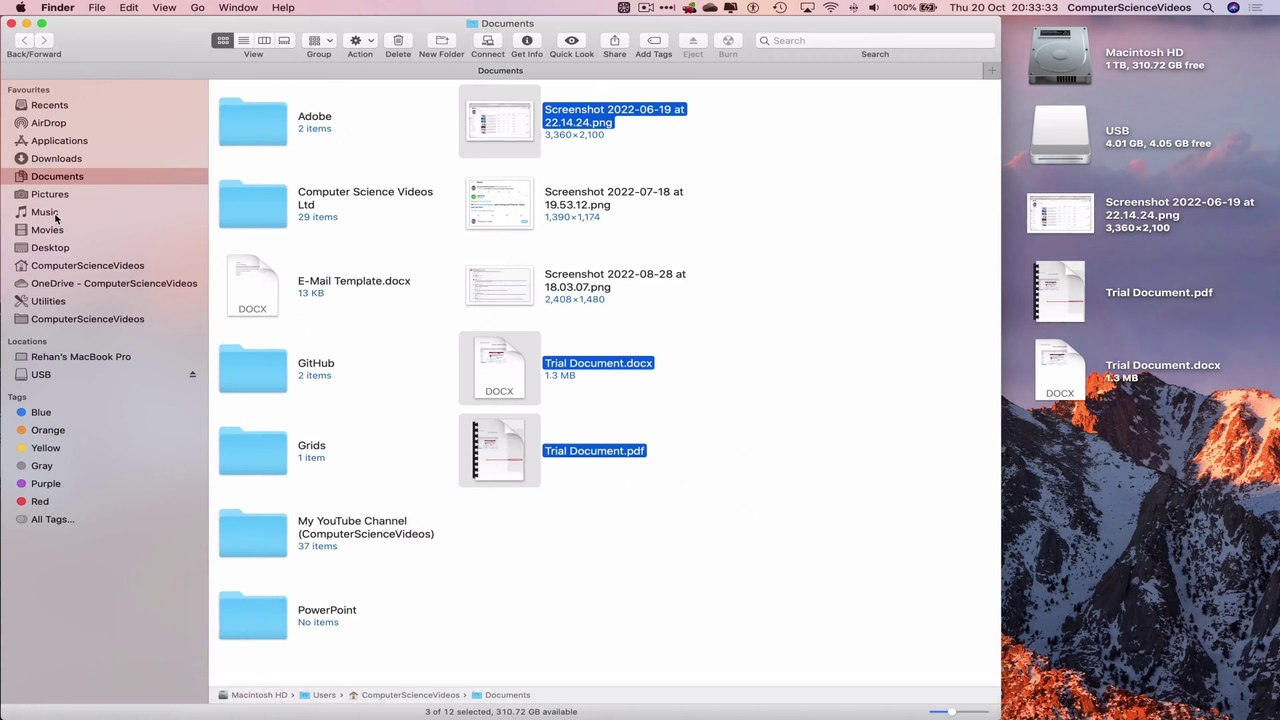Select the Macintosh HD drive on the desktop
Screen dimensions: 1280x720
[x=1059, y=57]
